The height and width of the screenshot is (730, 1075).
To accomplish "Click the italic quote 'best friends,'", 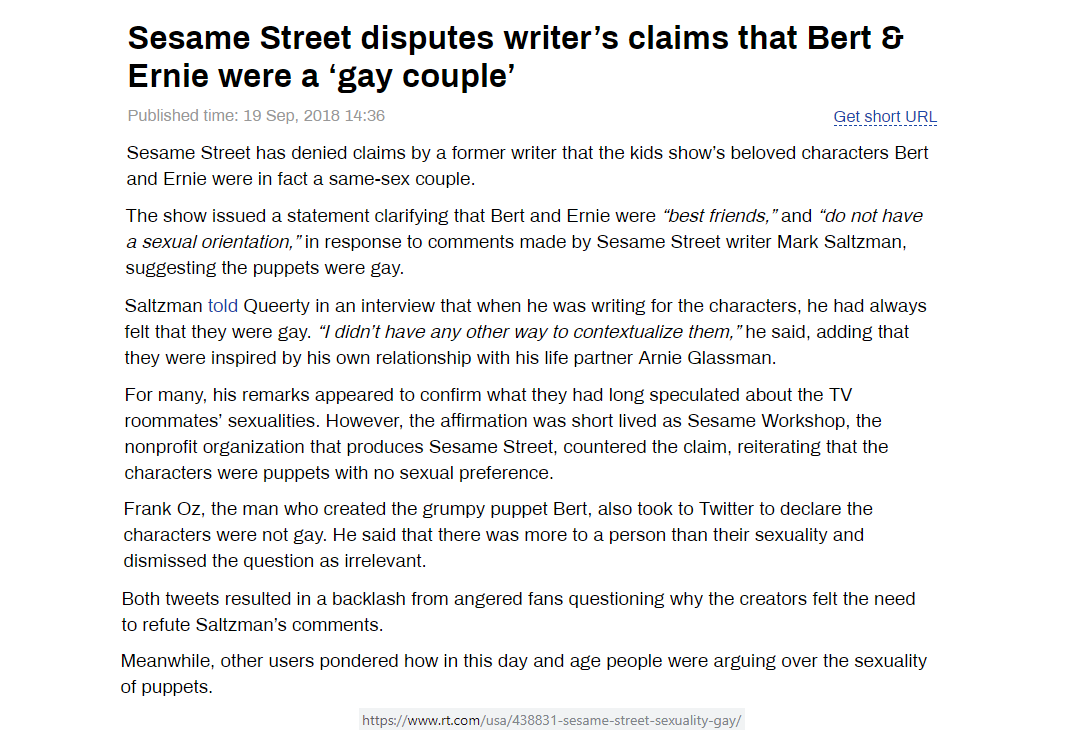I will point(719,216).
